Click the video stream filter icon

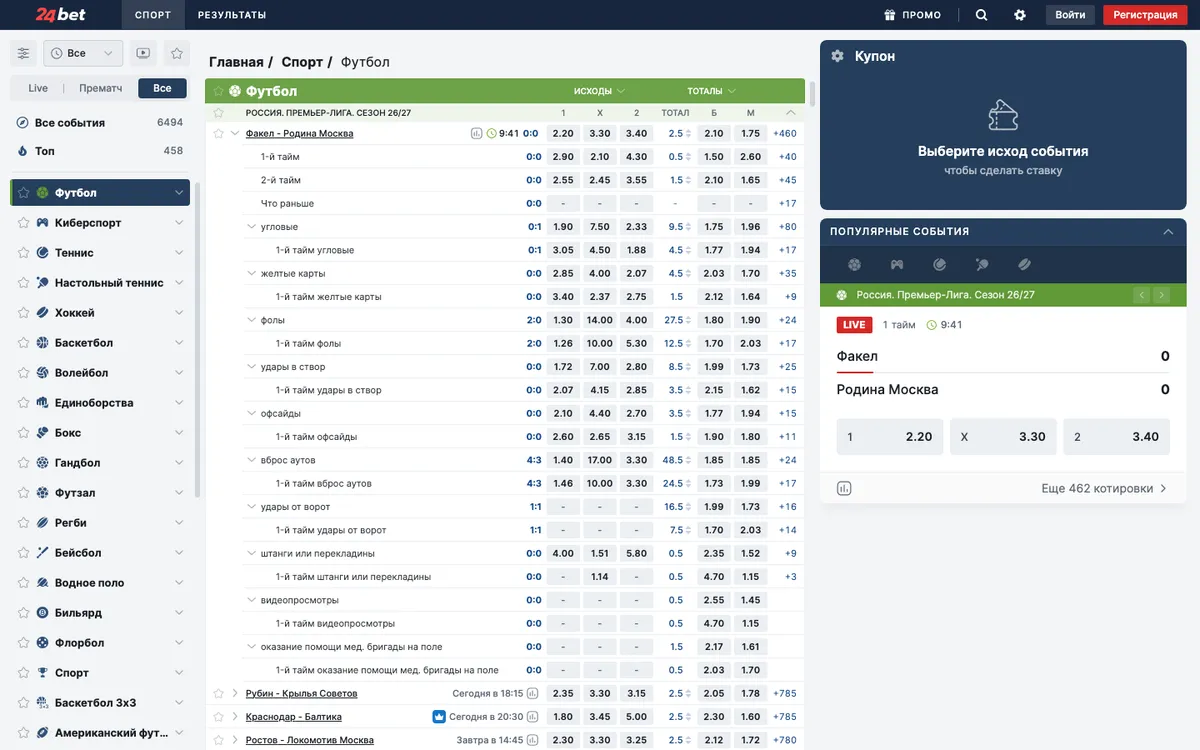[143, 53]
